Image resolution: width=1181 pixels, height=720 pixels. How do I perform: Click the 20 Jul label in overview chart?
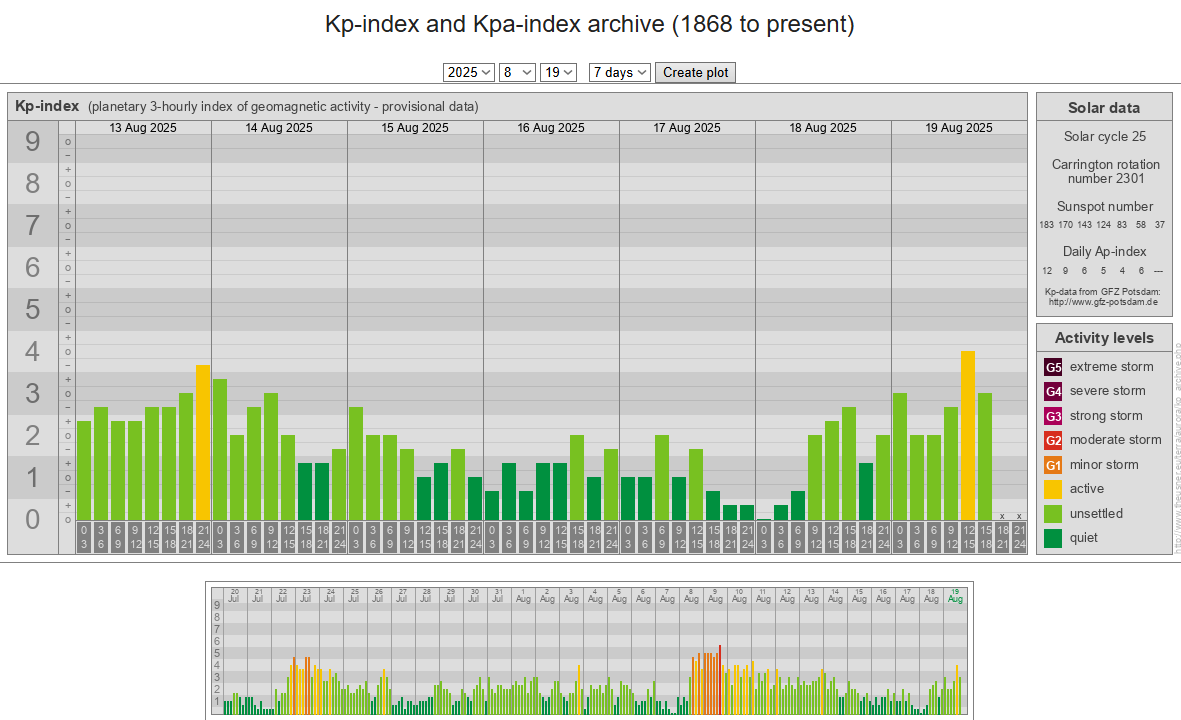point(234,596)
